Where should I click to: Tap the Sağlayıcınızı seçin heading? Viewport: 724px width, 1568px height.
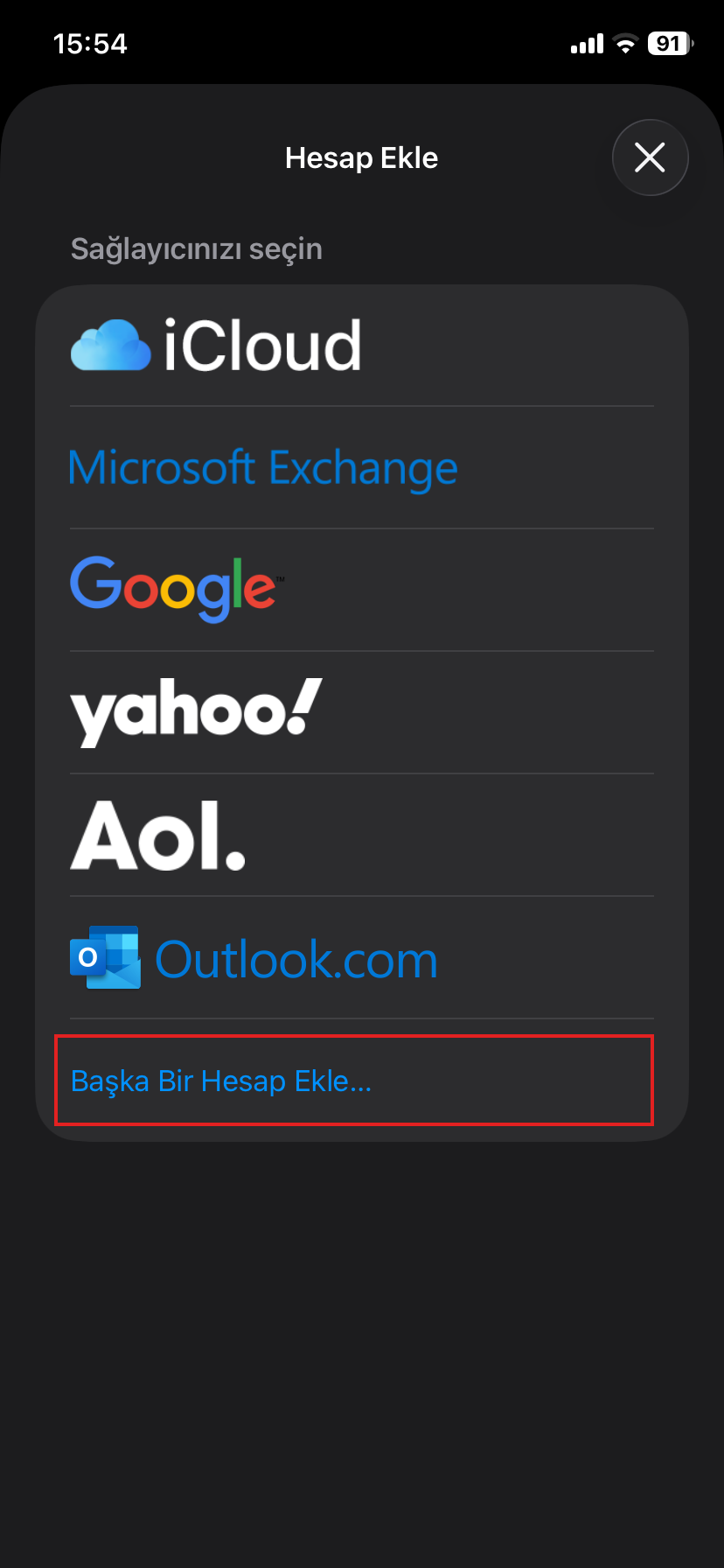[196, 248]
